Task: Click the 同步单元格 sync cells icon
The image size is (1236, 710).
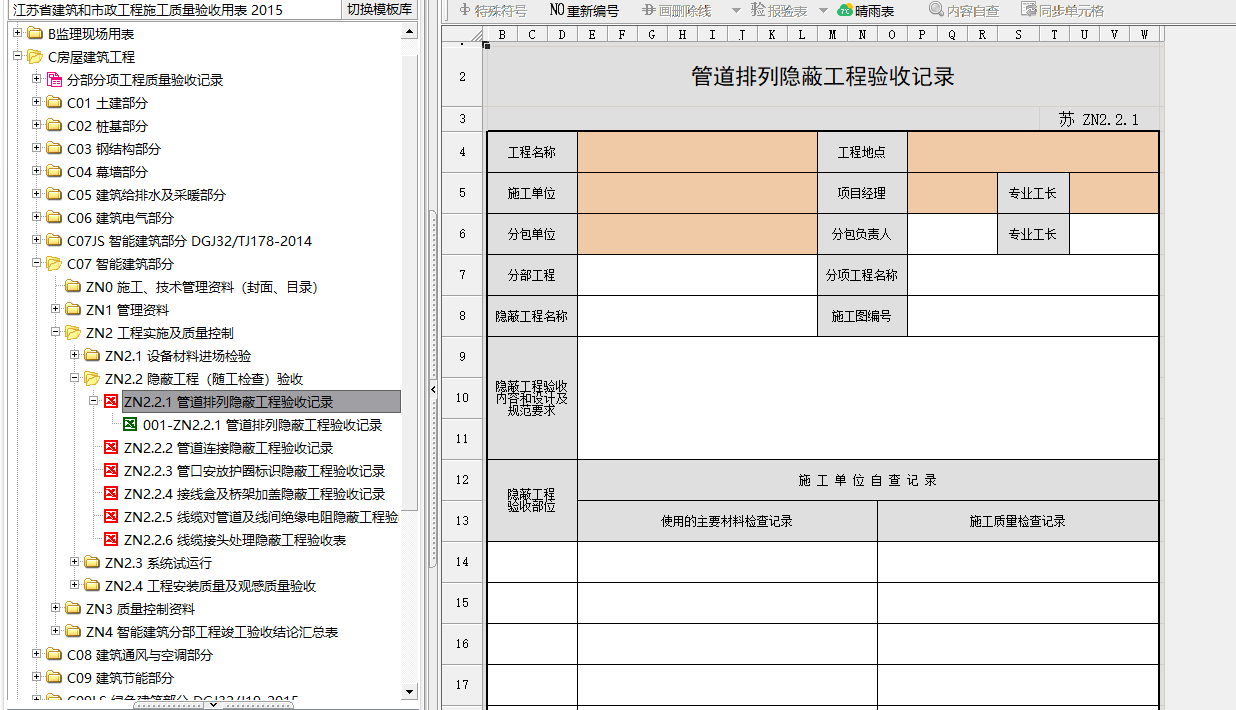Action: tap(1029, 10)
